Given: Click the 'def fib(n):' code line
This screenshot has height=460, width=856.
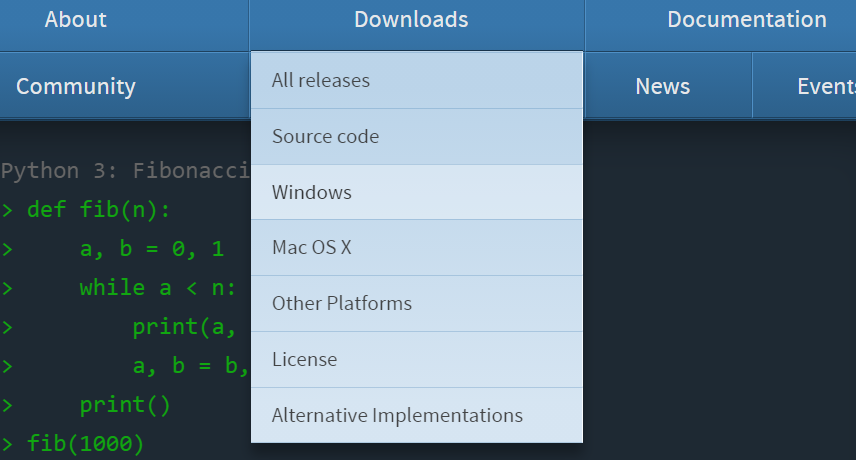Looking at the screenshot, I should click(x=98, y=210).
